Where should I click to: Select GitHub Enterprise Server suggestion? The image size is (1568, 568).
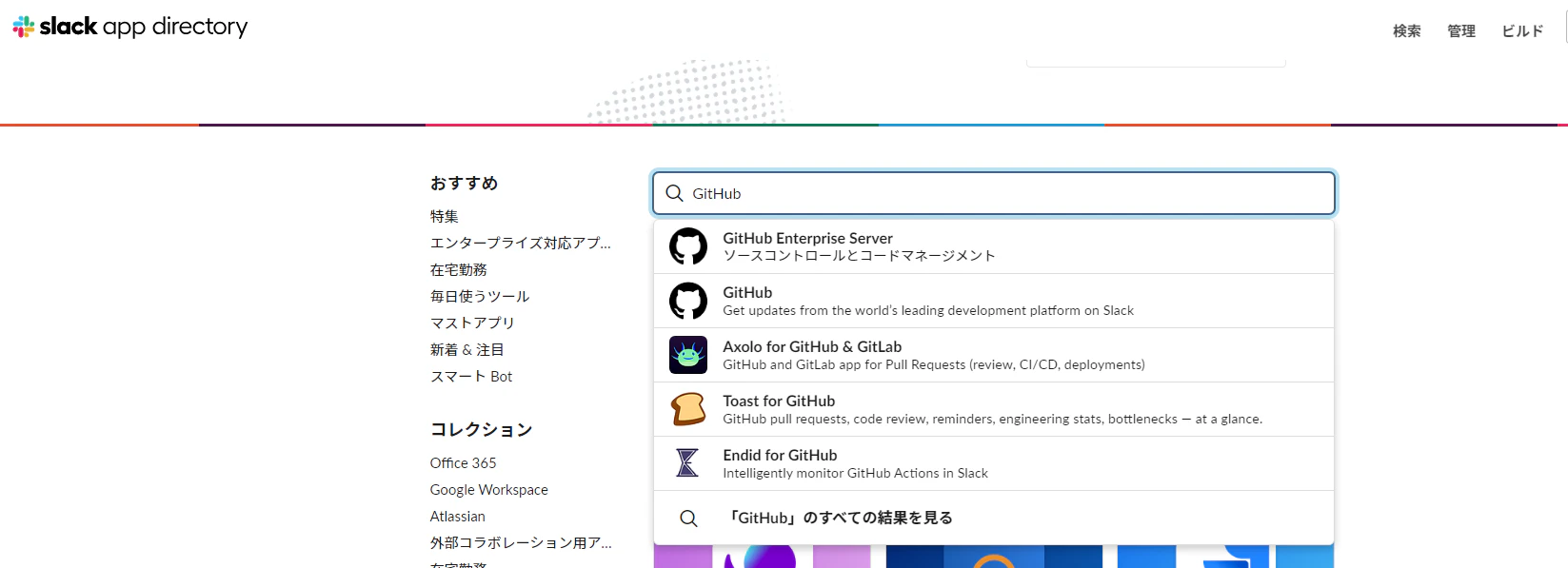(x=994, y=246)
